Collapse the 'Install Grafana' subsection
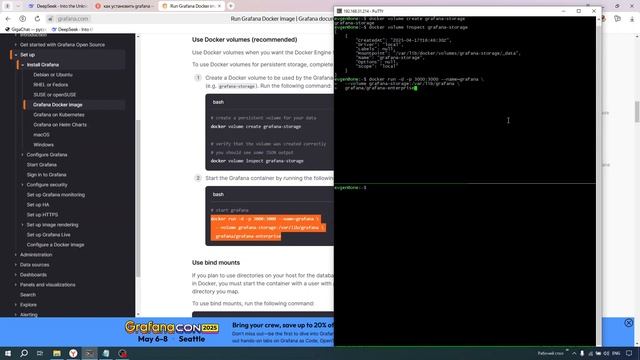The height and width of the screenshot is (360, 640). [22, 65]
